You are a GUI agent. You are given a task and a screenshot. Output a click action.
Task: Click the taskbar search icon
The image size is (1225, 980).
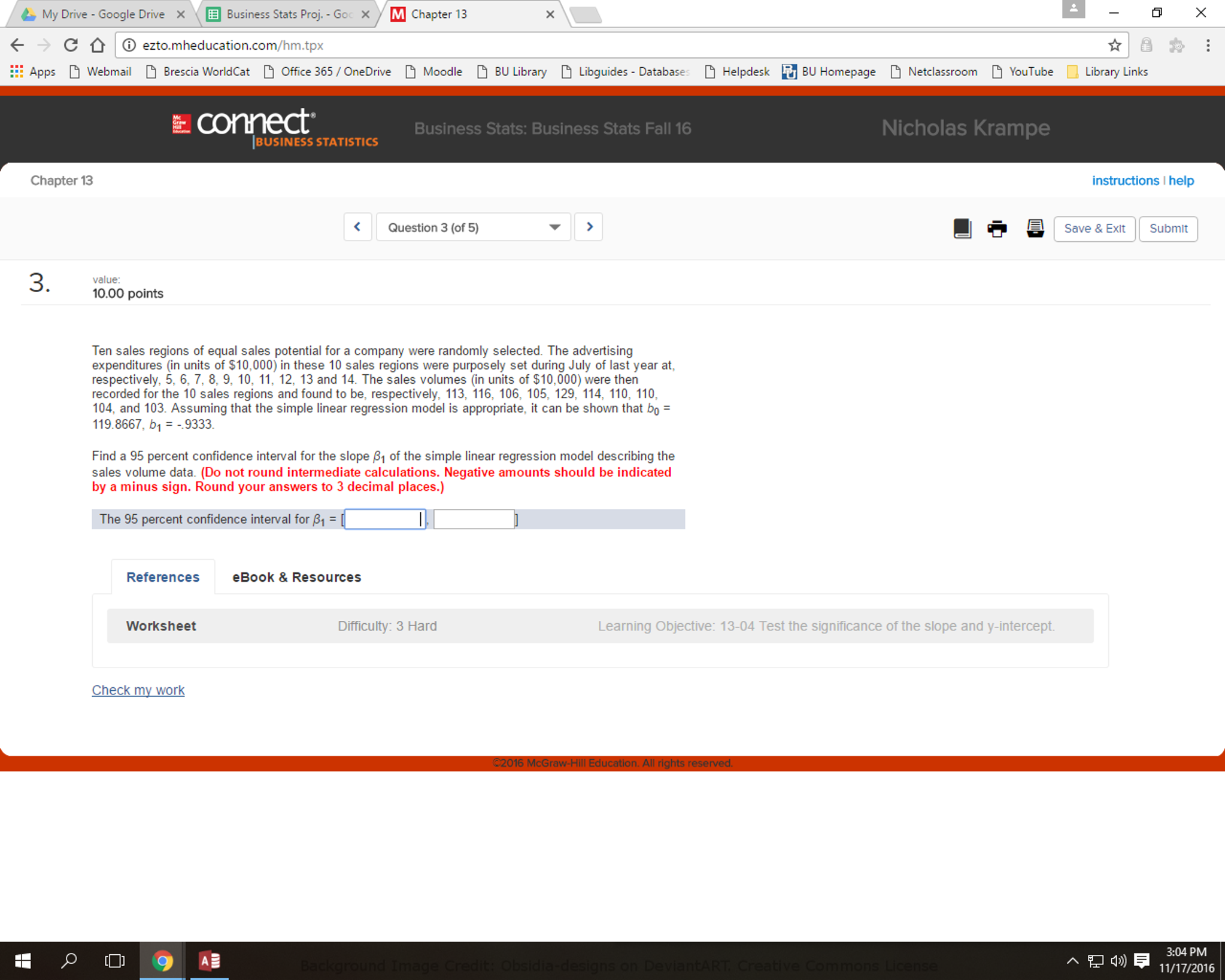(69, 960)
